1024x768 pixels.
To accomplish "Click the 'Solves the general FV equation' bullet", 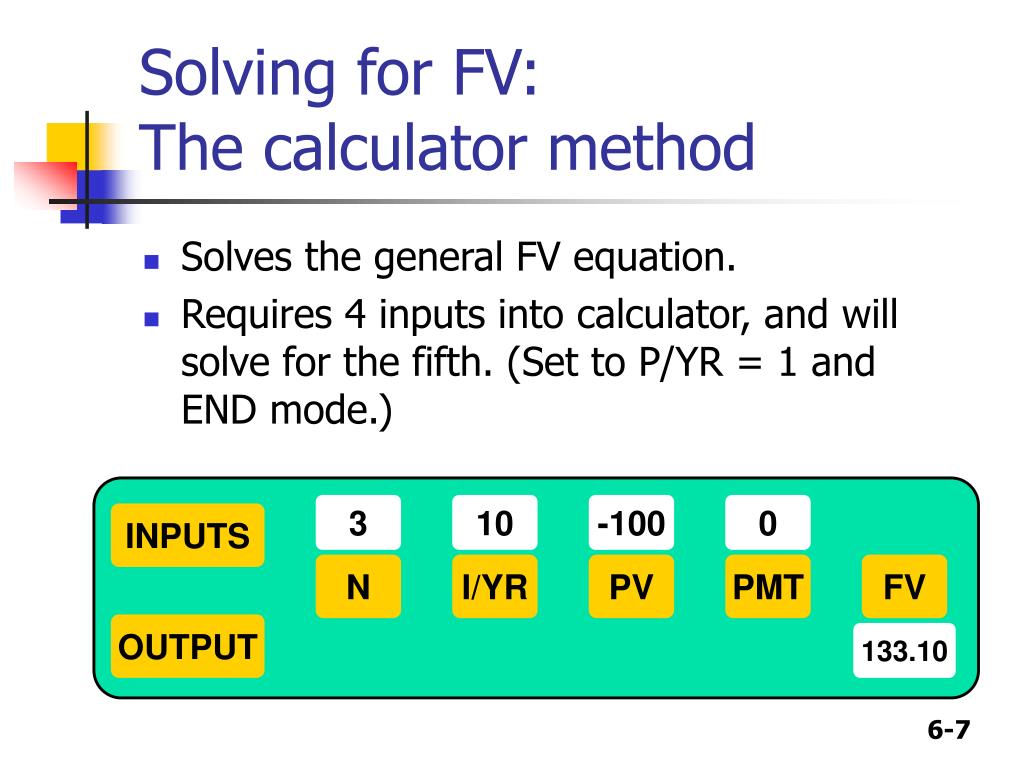I will [458, 257].
